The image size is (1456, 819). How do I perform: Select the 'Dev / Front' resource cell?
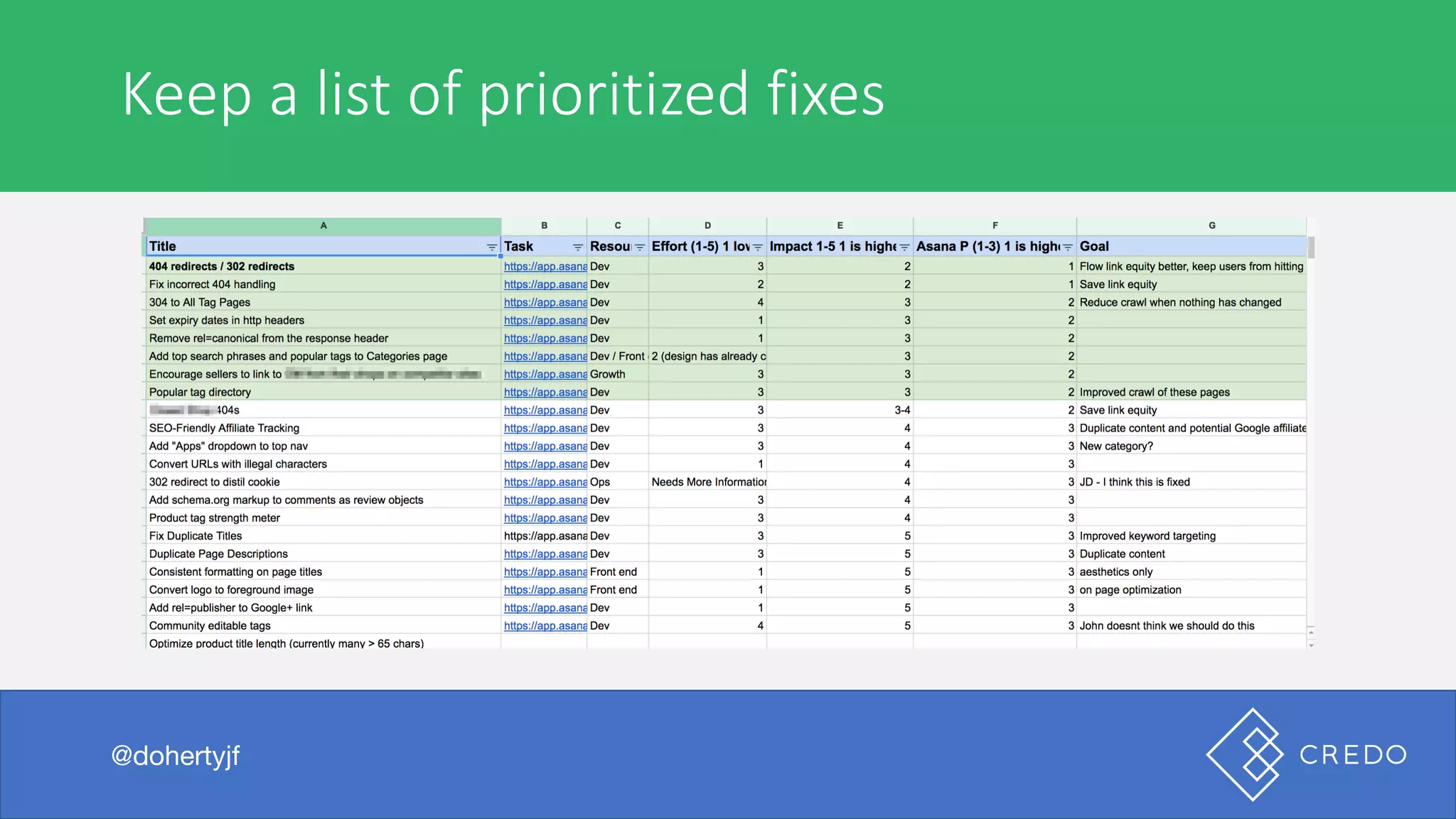[x=618, y=356]
